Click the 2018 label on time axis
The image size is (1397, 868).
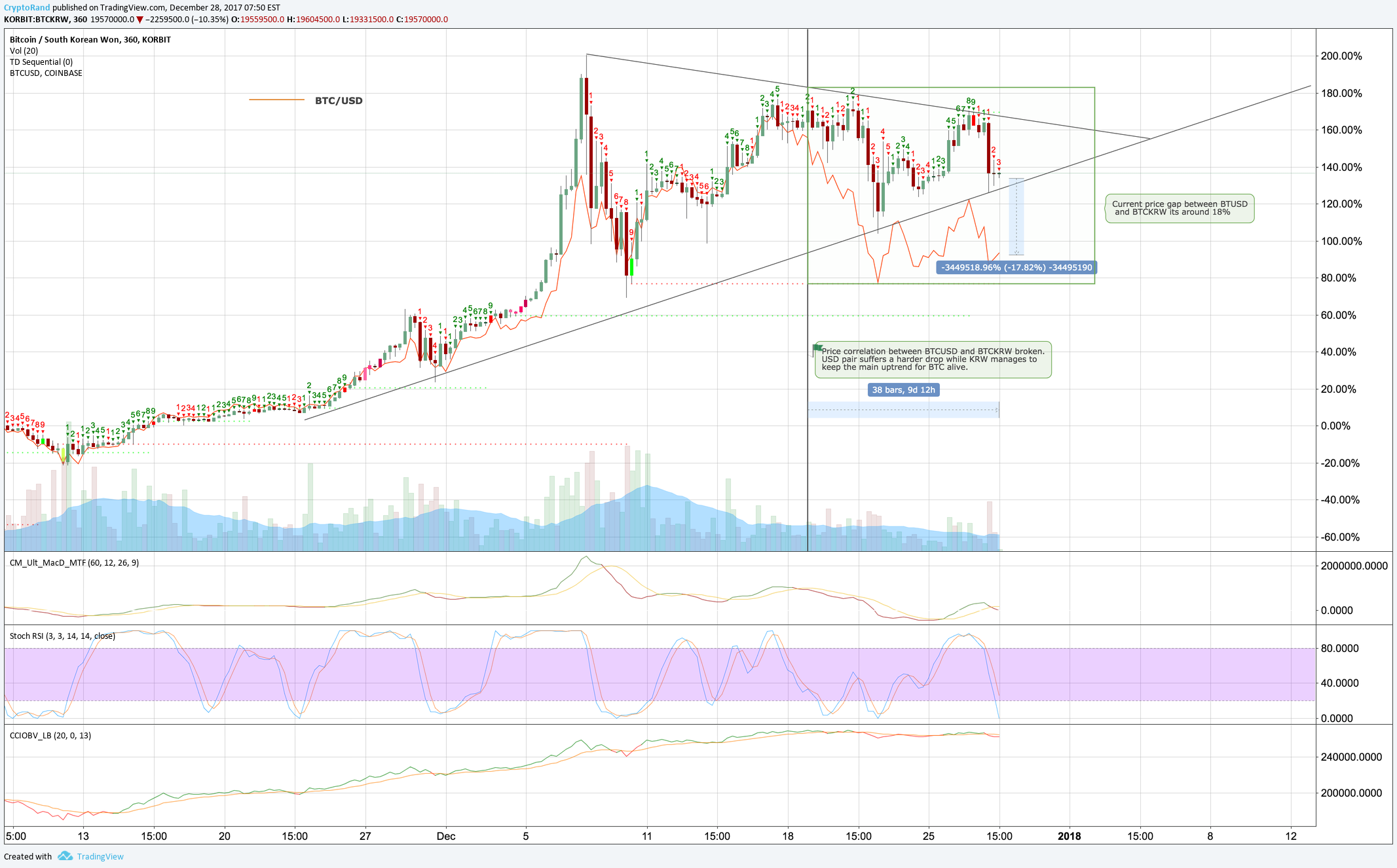(1069, 836)
